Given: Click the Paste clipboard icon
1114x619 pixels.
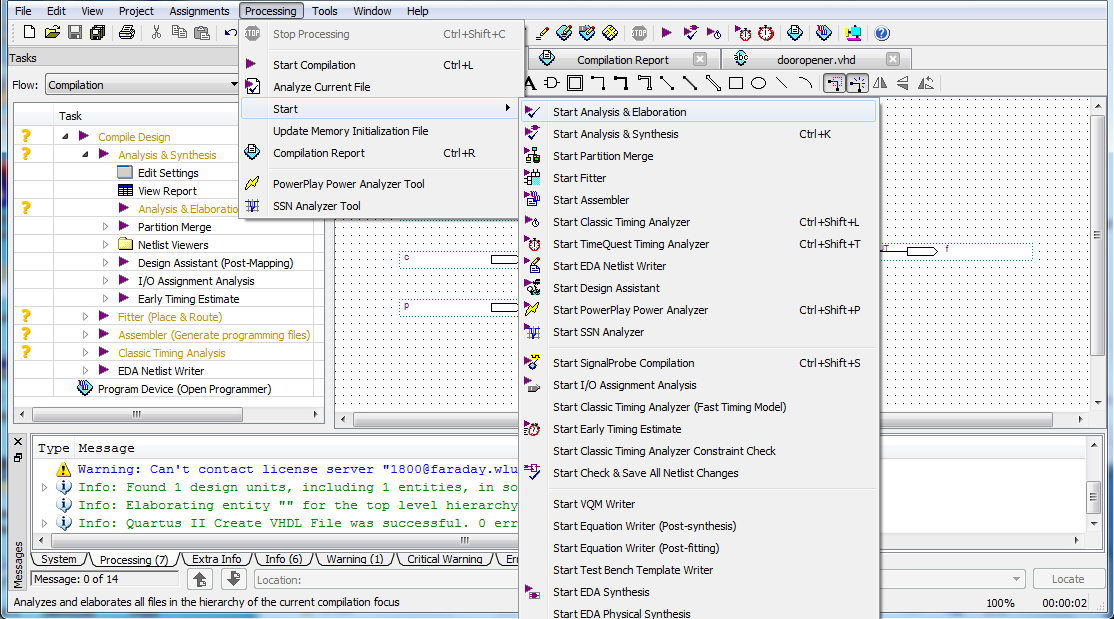Looking at the screenshot, I should click(202, 33).
